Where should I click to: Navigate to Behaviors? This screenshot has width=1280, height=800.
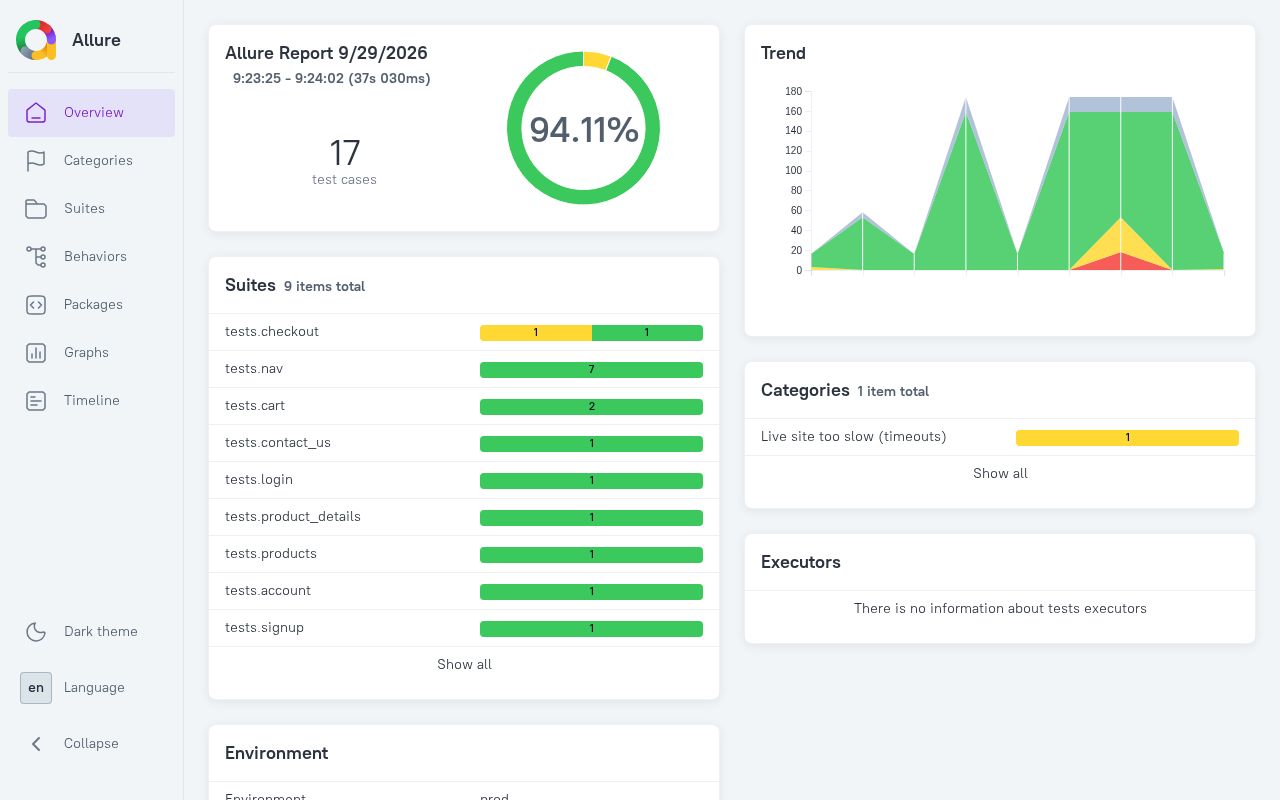(x=91, y=257)
